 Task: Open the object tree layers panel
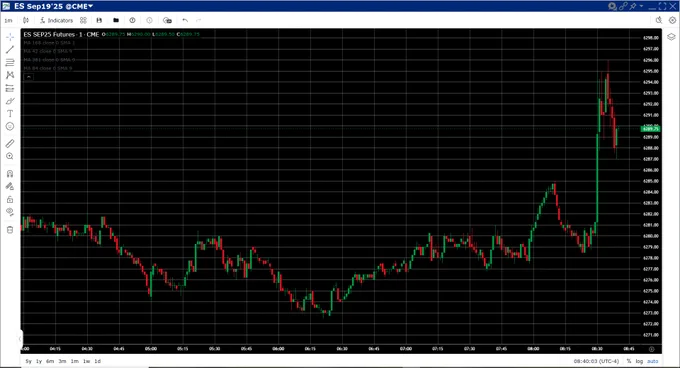tap(671, 37)
